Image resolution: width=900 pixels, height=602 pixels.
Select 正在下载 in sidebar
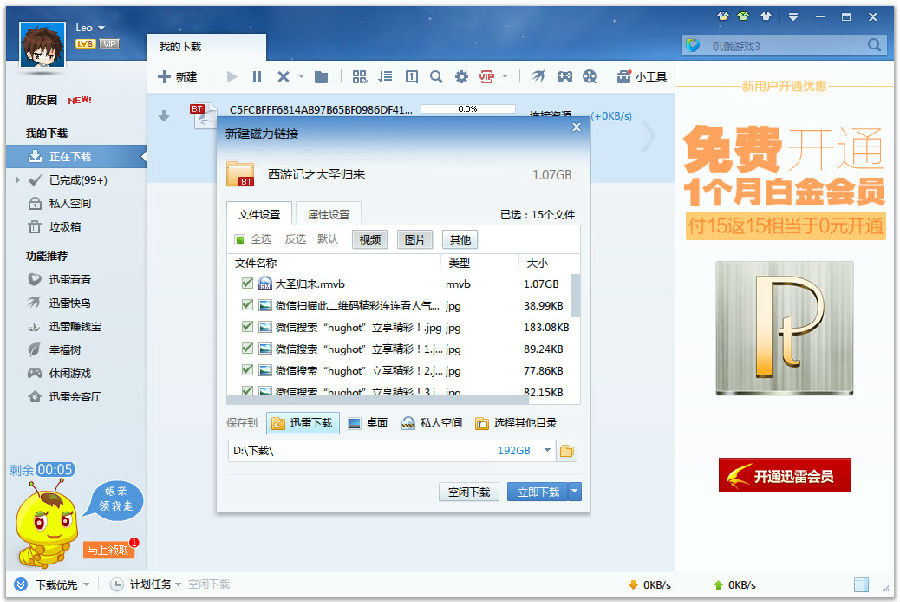click(x=76, y=156)
